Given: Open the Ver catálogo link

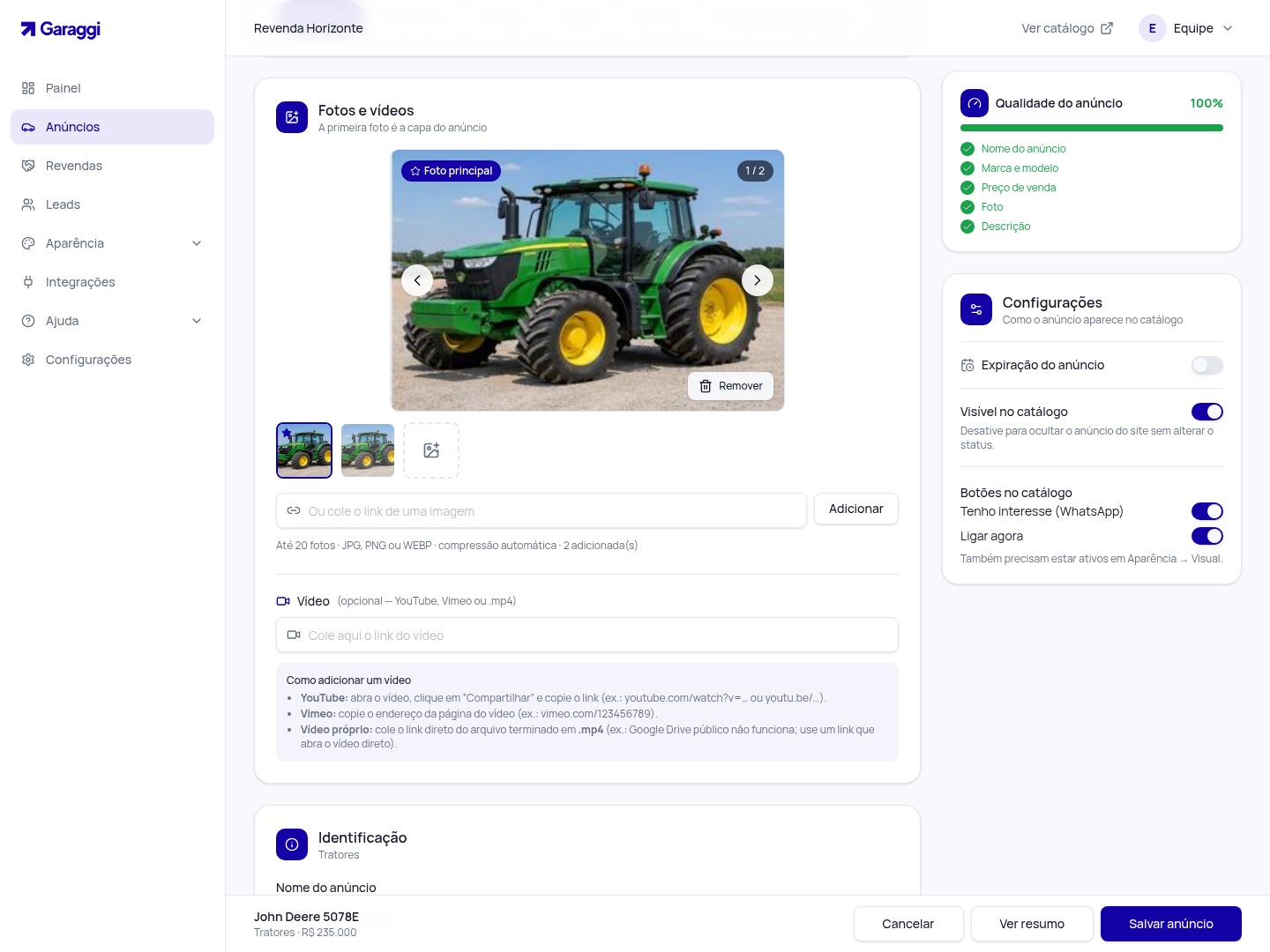Looking at the screenshot, I should click(x=1067, y=28).
